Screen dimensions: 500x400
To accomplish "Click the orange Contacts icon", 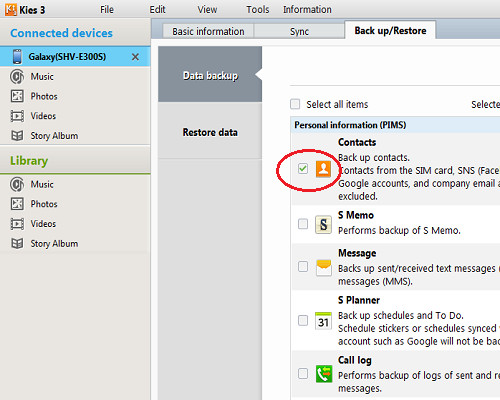I will [323, 169].
